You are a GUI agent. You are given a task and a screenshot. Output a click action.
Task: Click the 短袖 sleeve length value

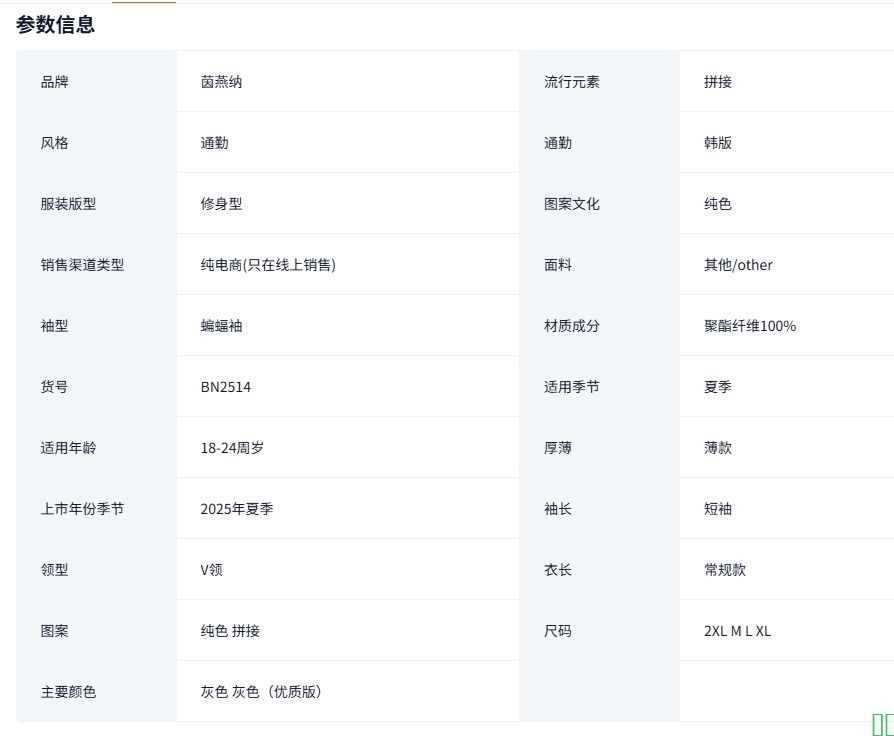(x=718, y=509)
